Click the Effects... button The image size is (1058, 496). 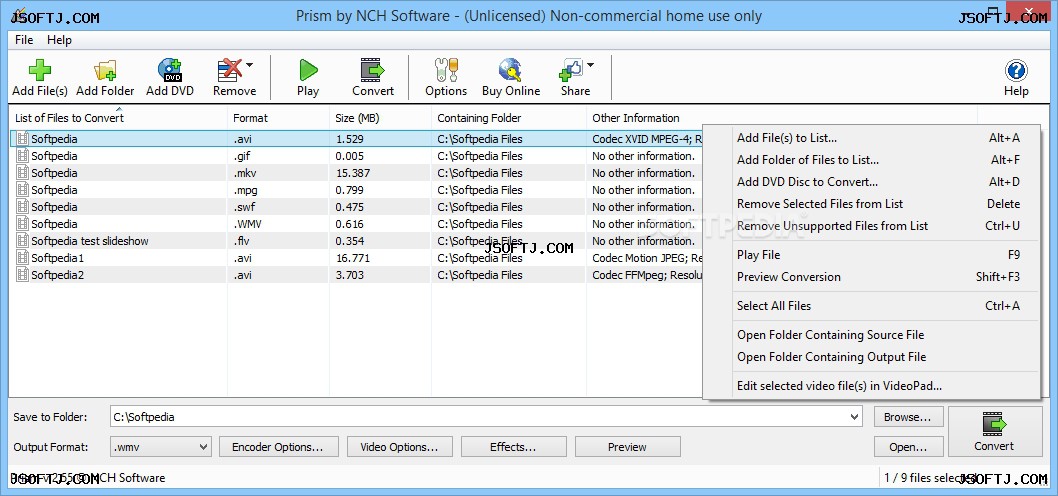point(513,447)
